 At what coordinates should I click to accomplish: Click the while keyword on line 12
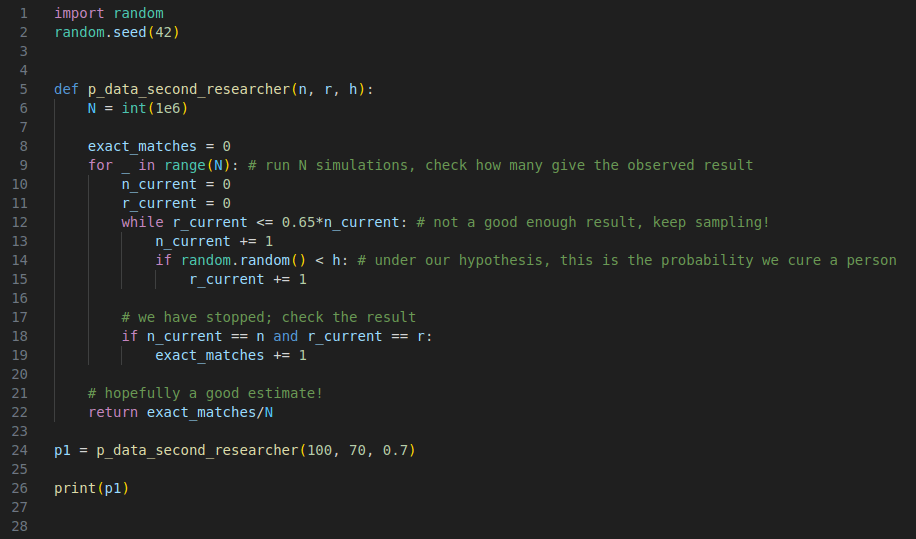(142, 222)
